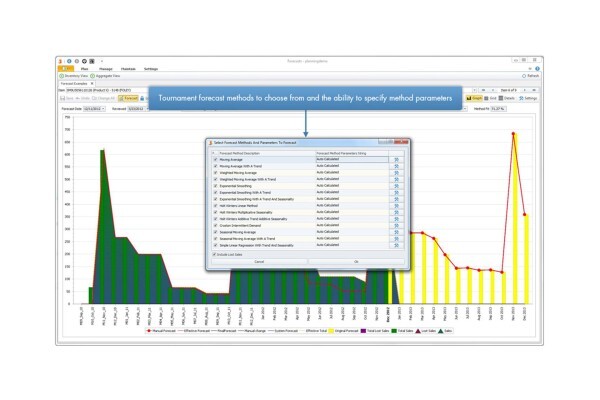Screen dimensions: 600x400
Task: Open Details view in toolbar
Action: point(507,98)
